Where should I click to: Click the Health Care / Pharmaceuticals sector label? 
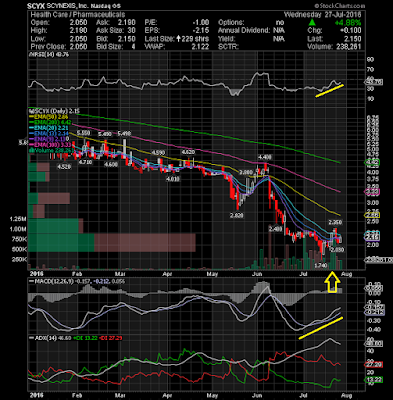coord(78,15)
